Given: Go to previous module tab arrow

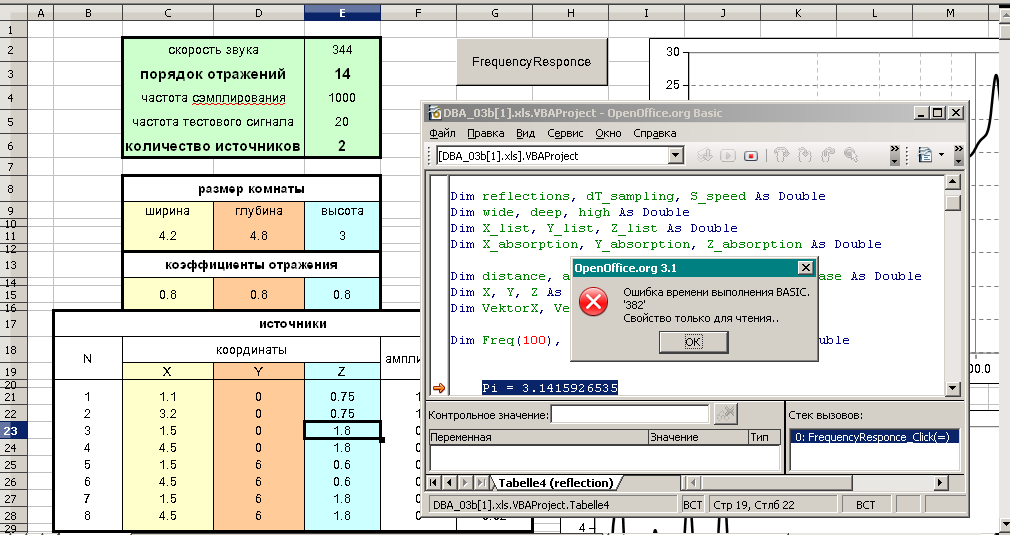Looking at the screenshot, I should [x=450, y=482].
